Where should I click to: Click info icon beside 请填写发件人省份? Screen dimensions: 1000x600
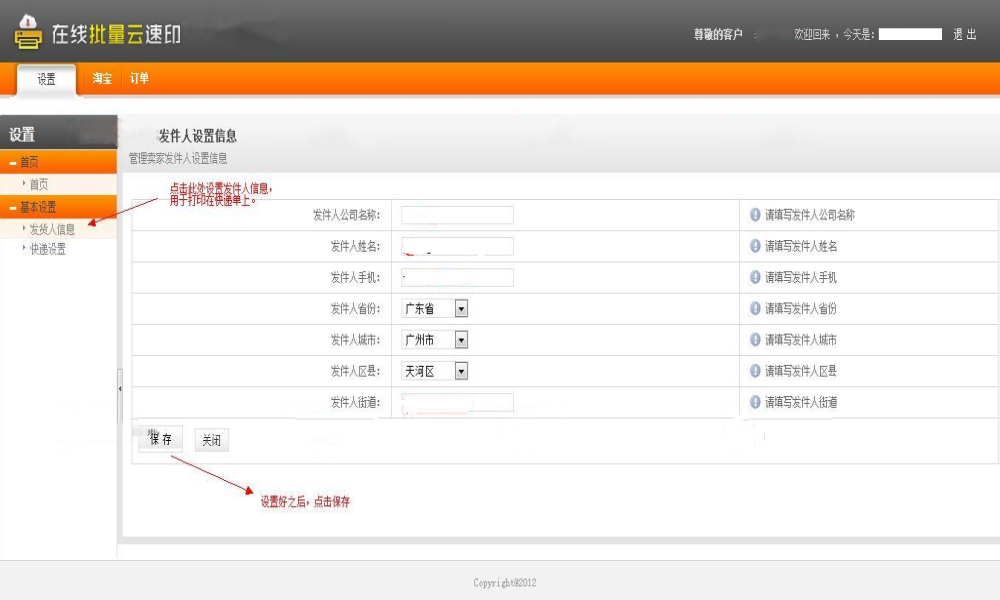pos(755,309)
